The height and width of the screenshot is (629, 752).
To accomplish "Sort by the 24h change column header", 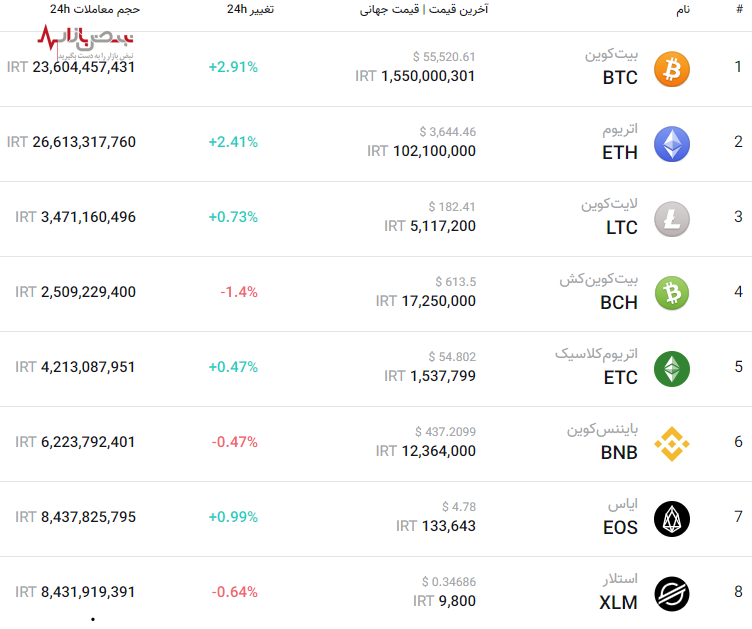I will (x=250, y=9).
